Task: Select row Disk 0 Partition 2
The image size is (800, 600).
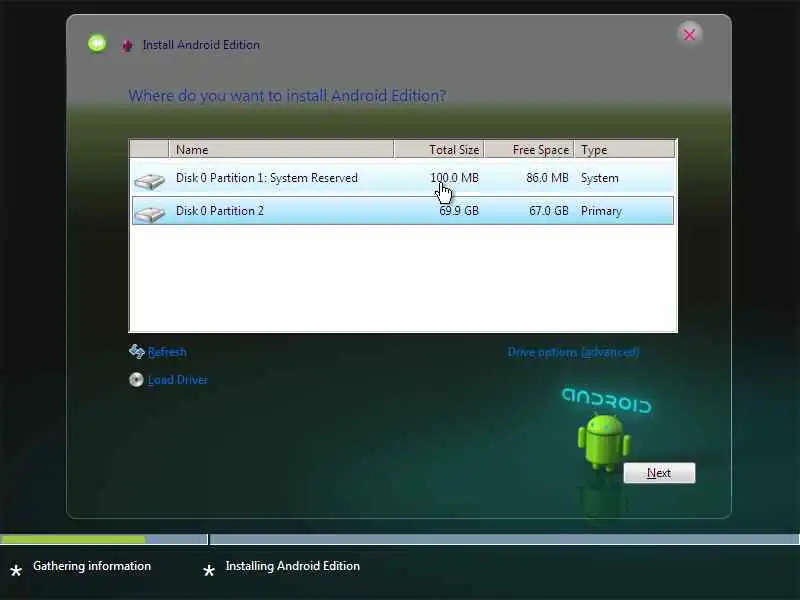Action: 403,211
